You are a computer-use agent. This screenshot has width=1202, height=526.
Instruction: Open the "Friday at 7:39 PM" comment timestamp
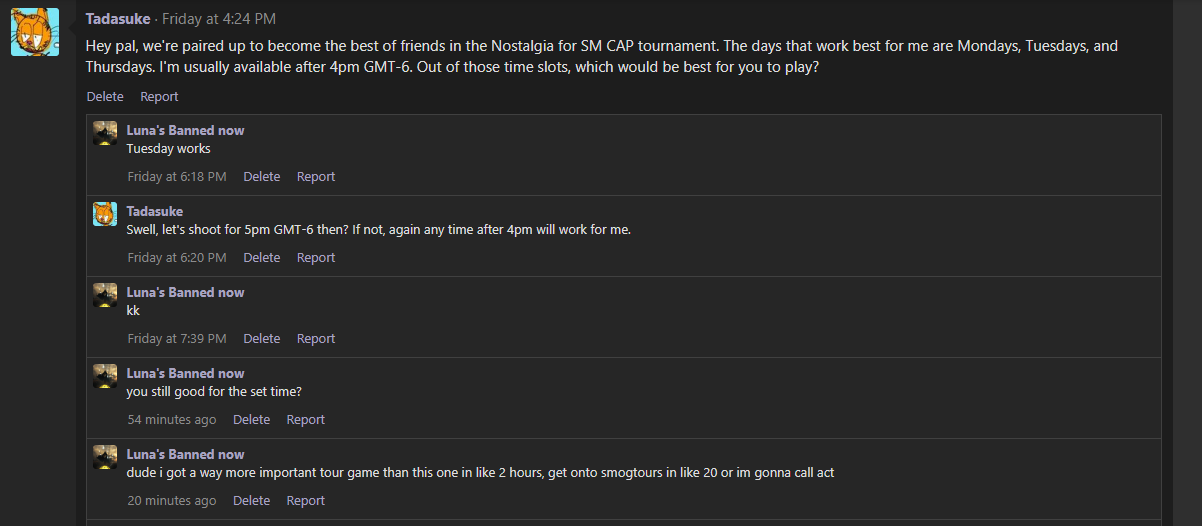point(177,339)
